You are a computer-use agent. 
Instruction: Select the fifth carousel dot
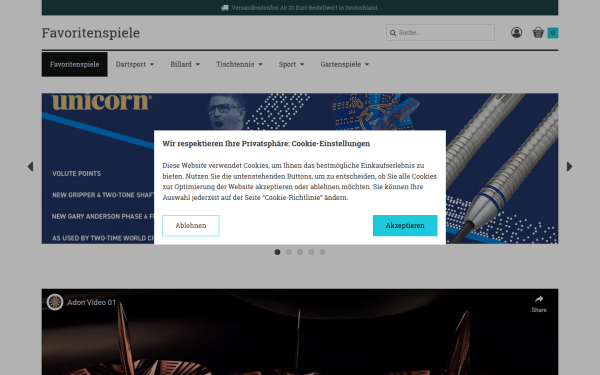(323, 252)
